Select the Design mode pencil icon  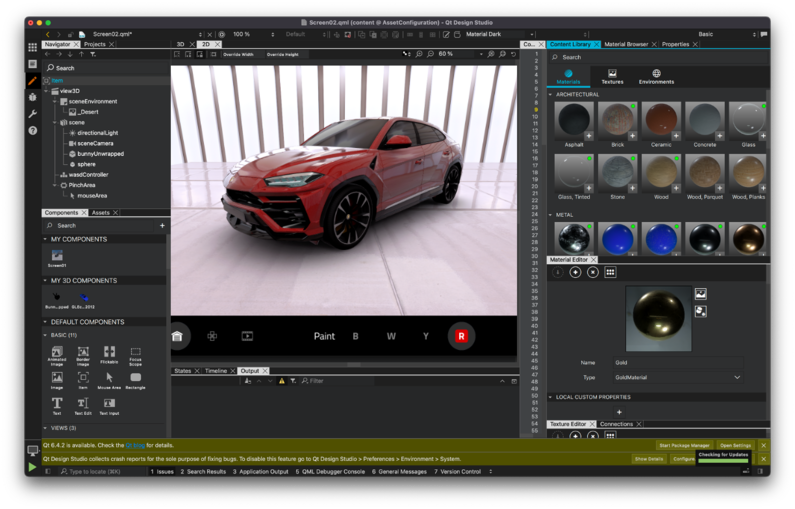click(x=32, y=81)
